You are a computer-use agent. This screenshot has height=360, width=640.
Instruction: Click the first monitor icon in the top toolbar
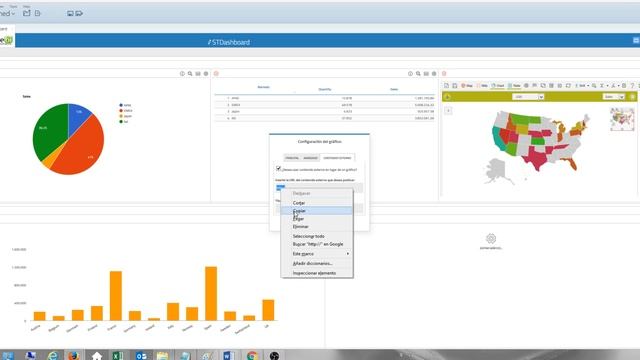70,13
